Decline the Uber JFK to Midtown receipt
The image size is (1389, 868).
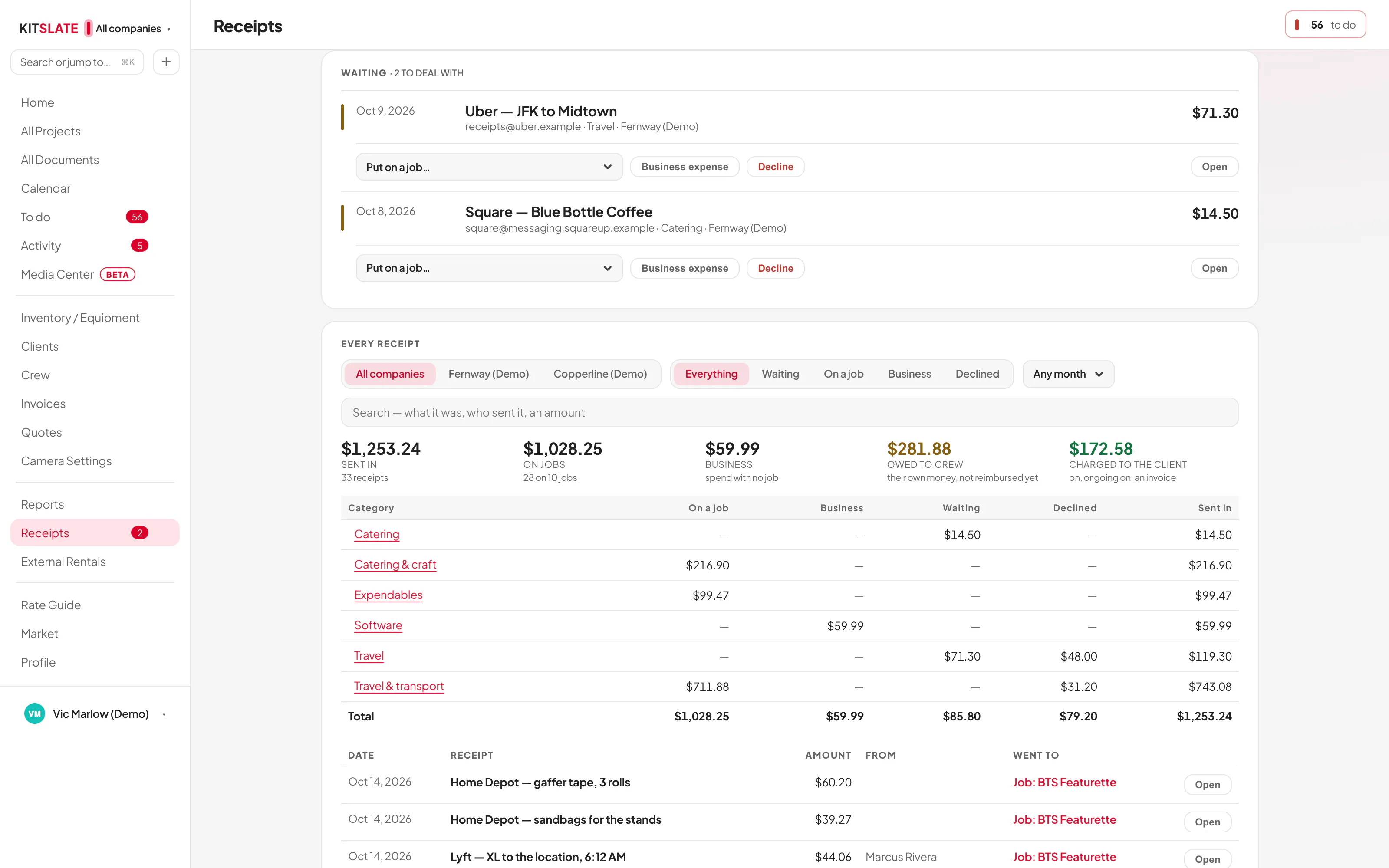coord(775,167)
